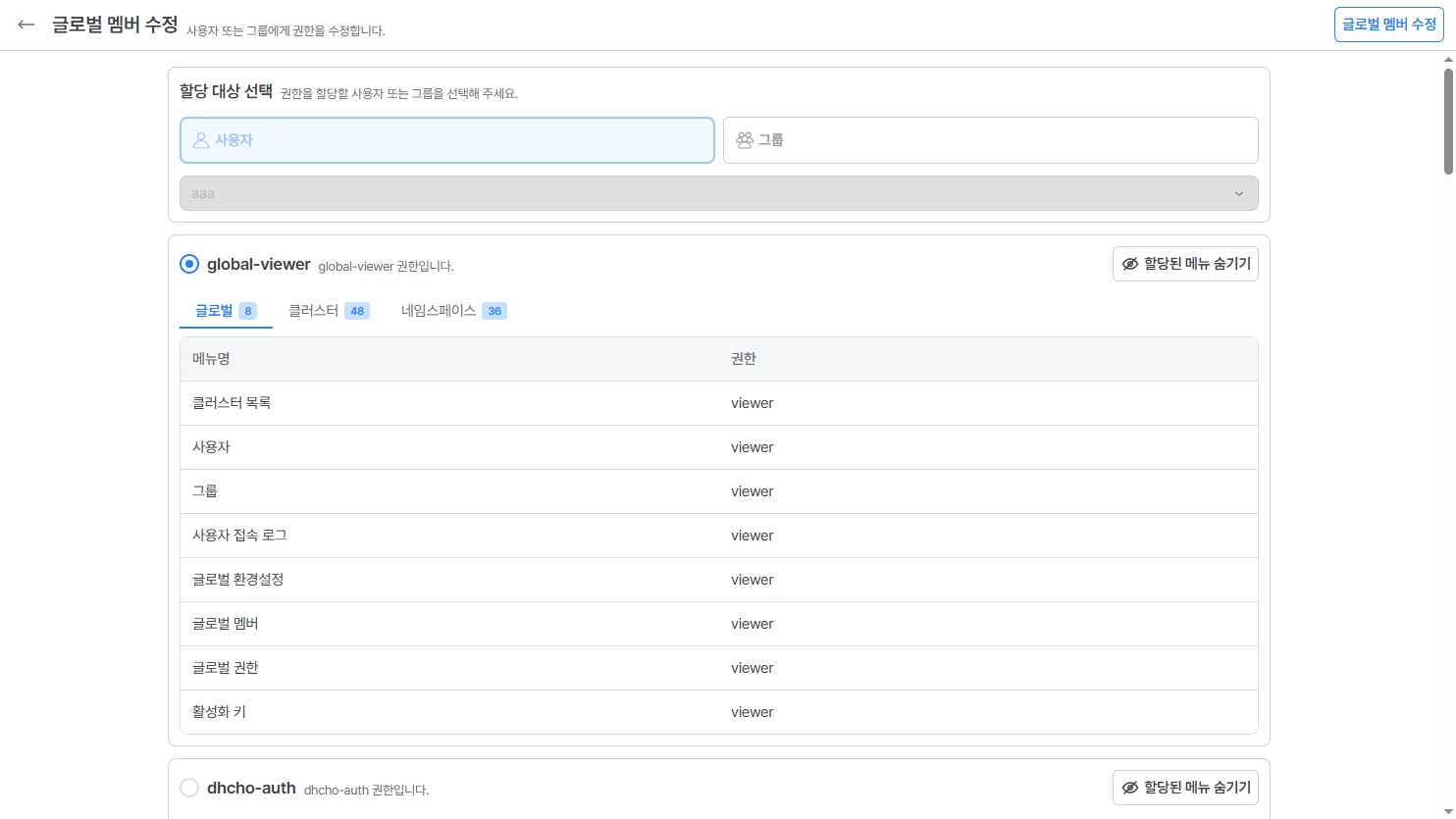Click the person icon in 사용자 card

[201, 140]
